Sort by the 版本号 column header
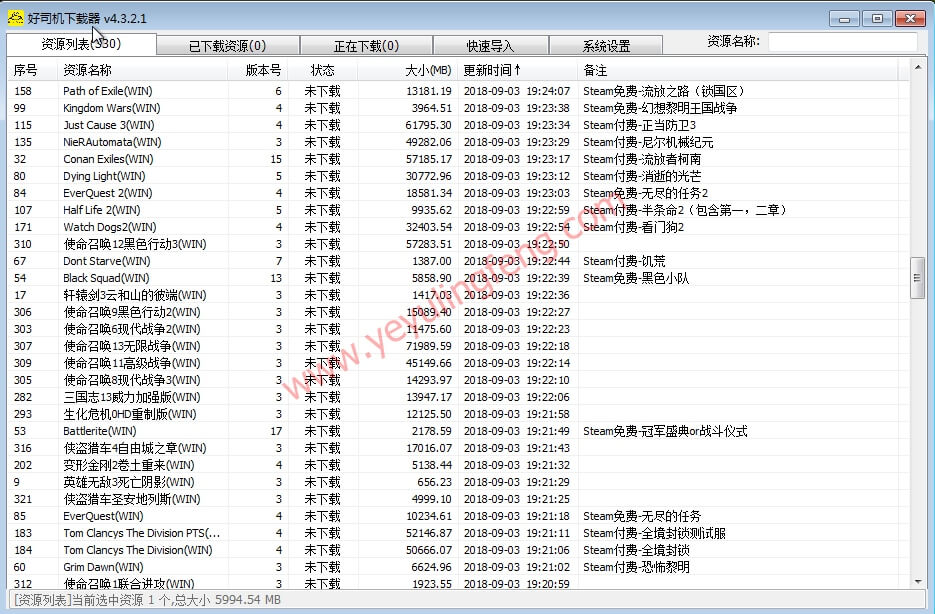 coord(258,70)
